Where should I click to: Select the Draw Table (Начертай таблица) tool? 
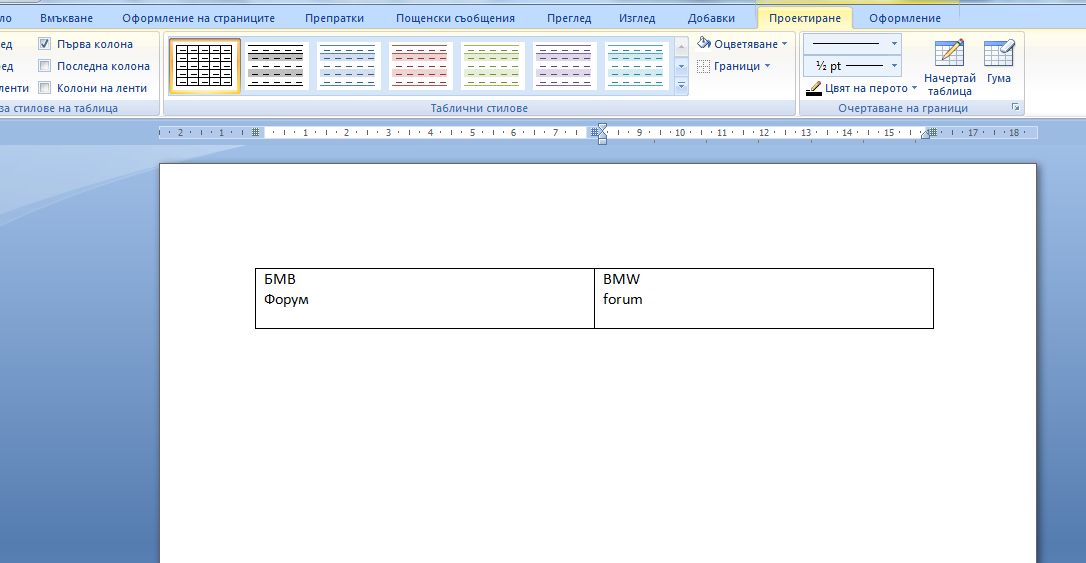[x=949, y=67]
